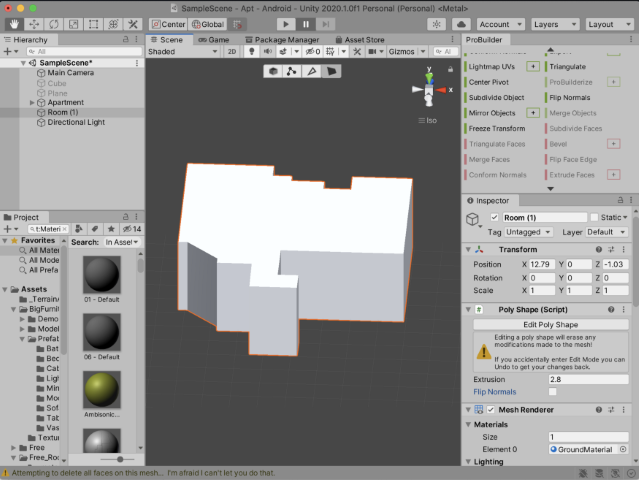
Task: Switch to the Game tab
Action: point(213,39)
